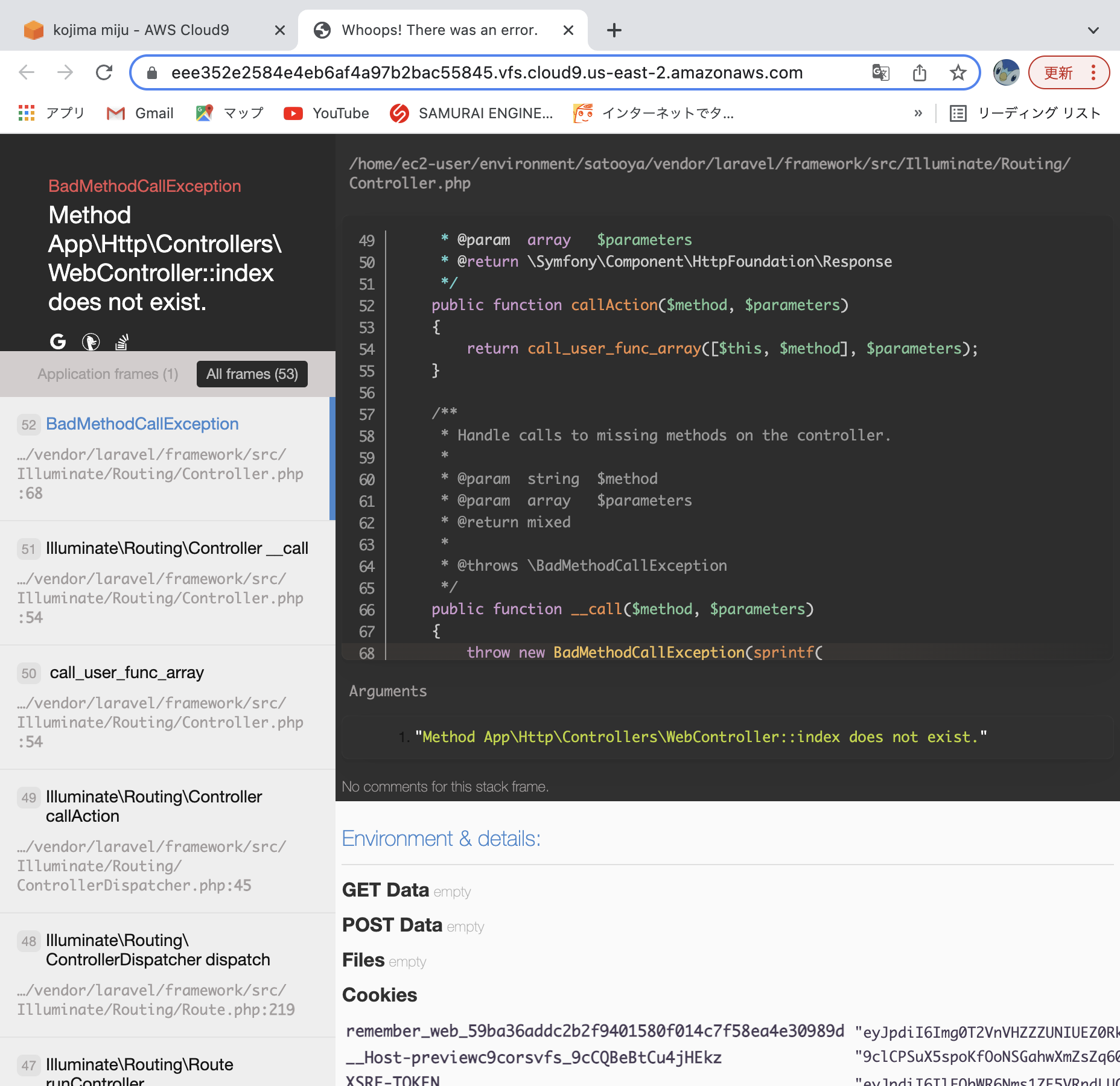Open the Google Translate icon in address bar

[x=881, y=72]
